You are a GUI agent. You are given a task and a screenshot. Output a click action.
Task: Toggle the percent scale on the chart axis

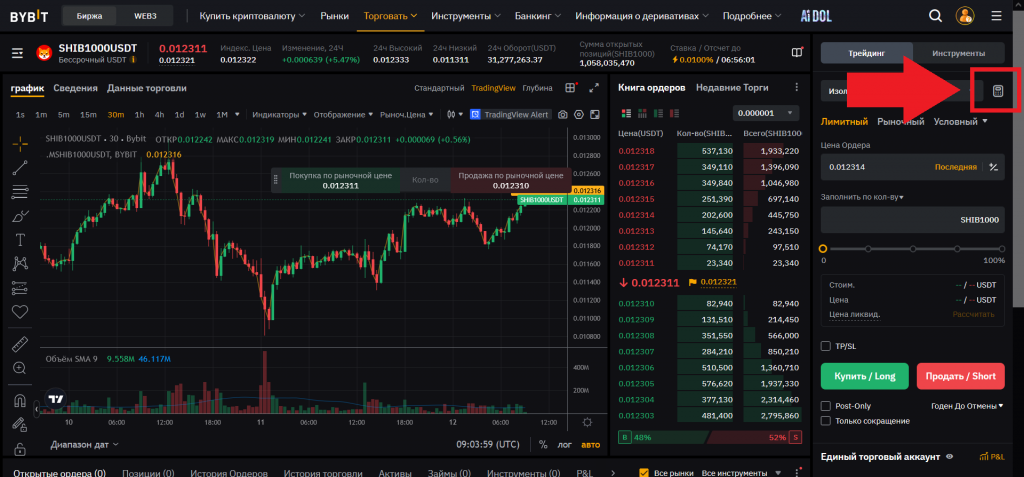coord(543,444)
